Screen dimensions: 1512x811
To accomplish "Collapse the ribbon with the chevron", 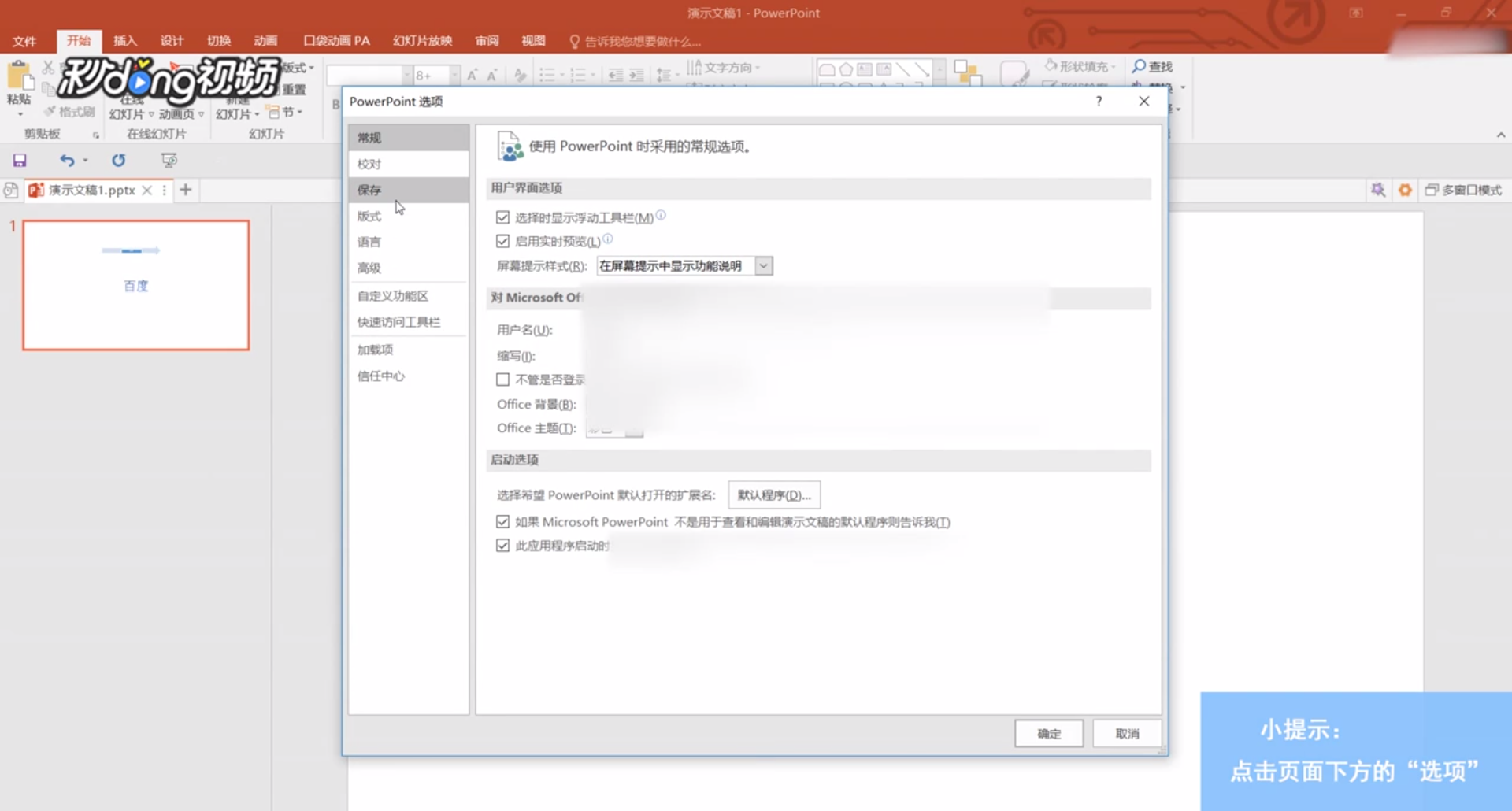I will tap(1501, 135).
